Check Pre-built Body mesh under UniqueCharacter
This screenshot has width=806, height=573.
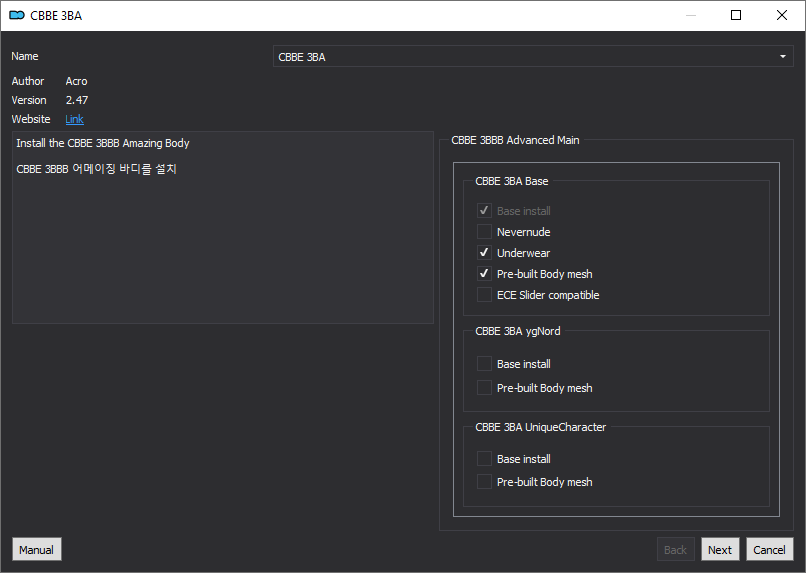click(x=484, y=482)
